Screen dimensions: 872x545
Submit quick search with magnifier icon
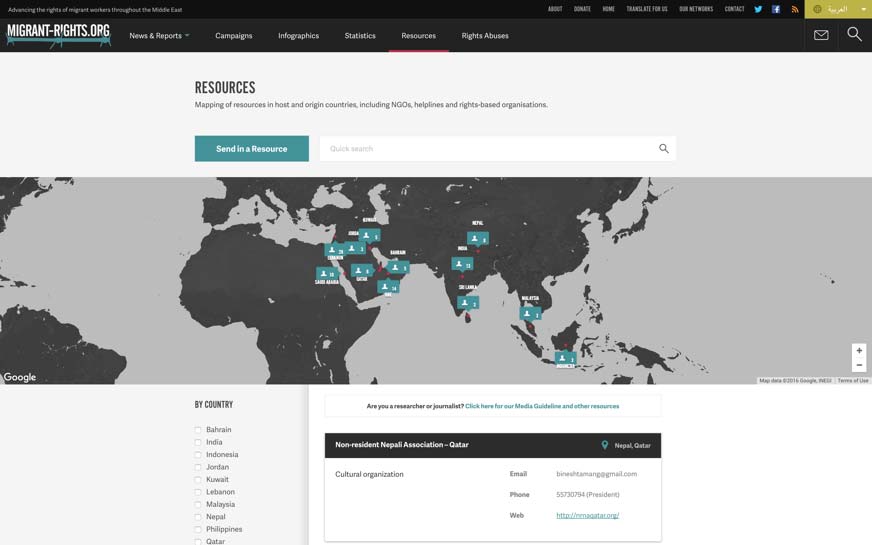click(663, 149)
